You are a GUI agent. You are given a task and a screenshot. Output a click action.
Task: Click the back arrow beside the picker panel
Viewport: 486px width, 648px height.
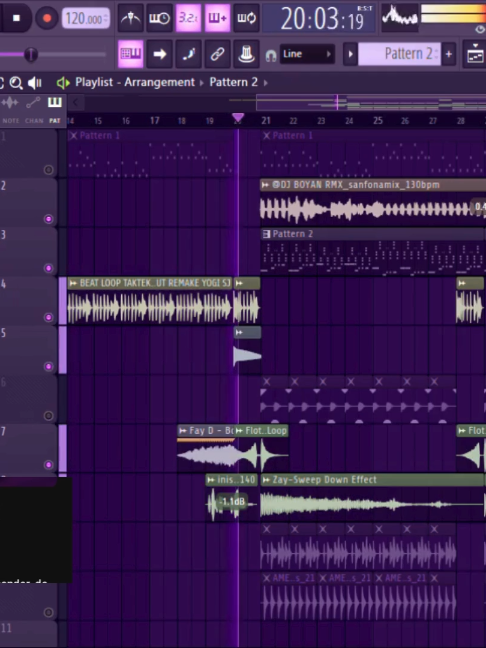(x=75, y=102)
